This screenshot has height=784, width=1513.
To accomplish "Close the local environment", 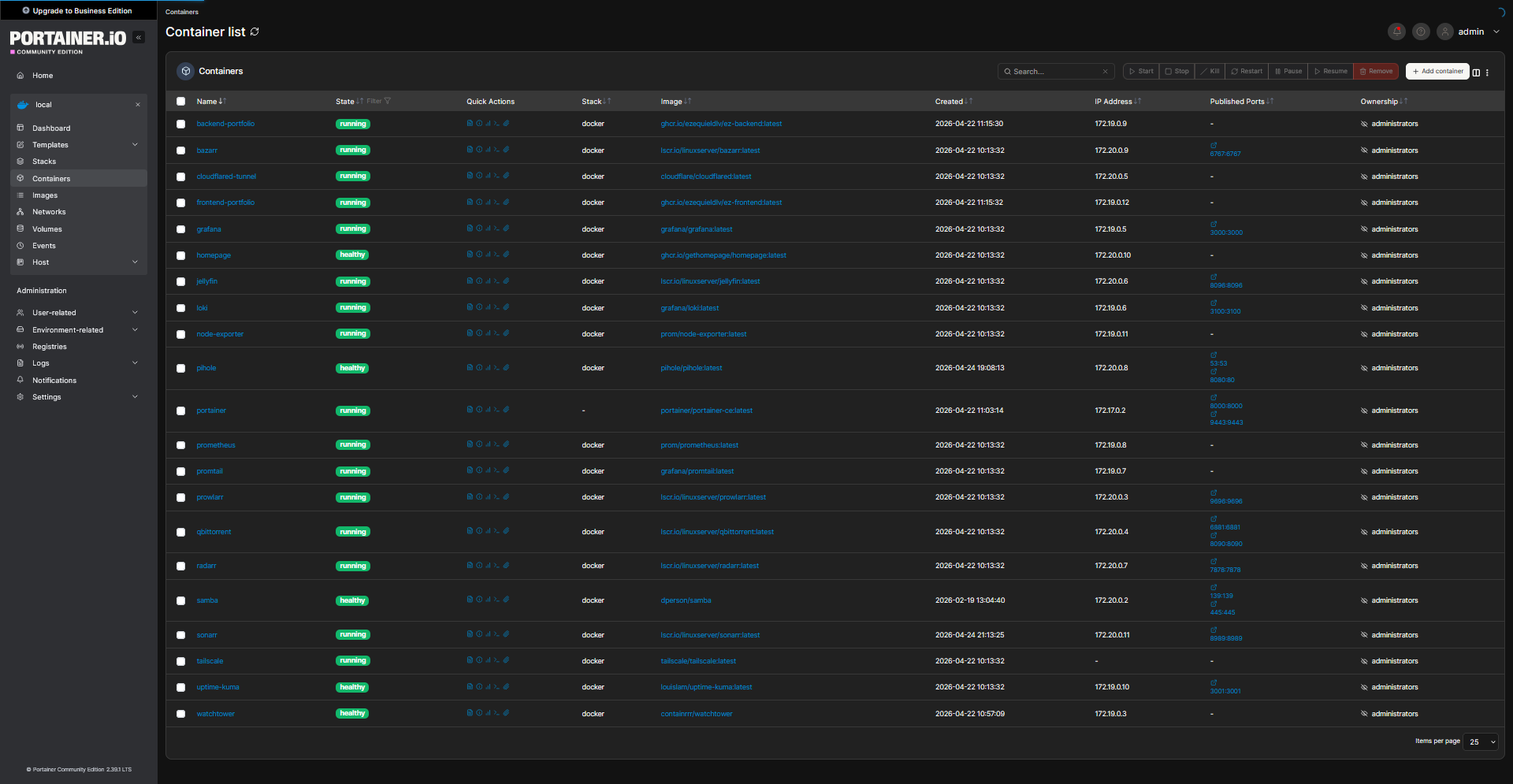I will click(138, 105).
